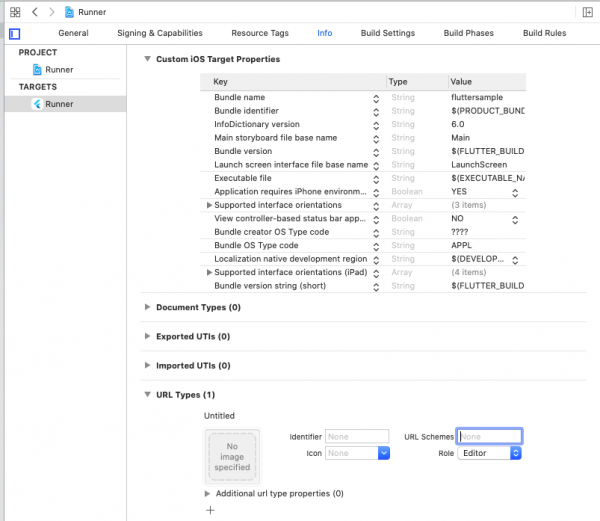Switch to the Build Settings tab
The image size is (600, 521).
click(x=385, y=33)
